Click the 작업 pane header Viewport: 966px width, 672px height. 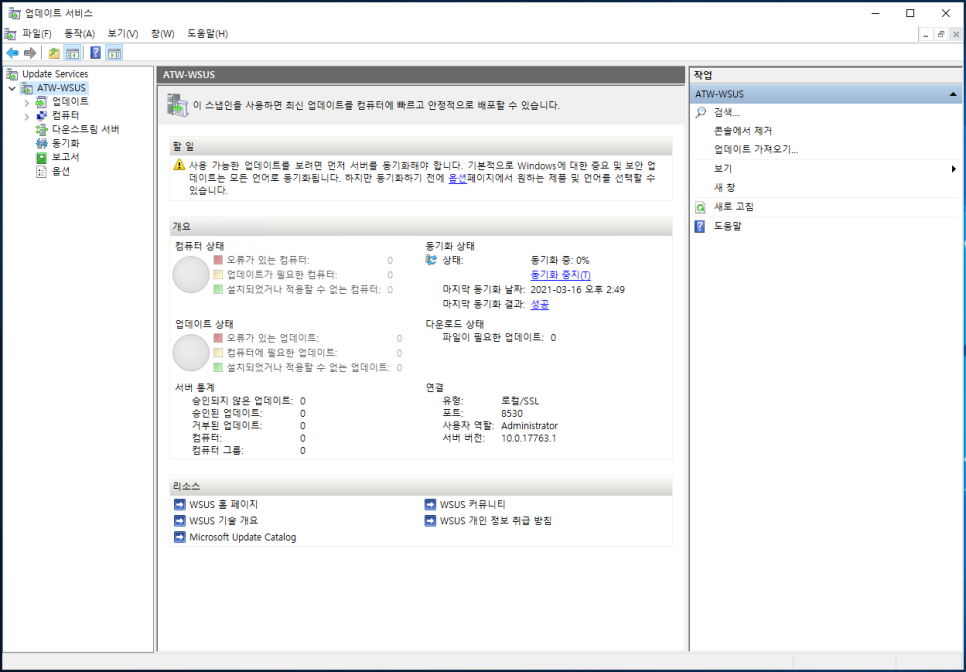click(x=826, y=75)
